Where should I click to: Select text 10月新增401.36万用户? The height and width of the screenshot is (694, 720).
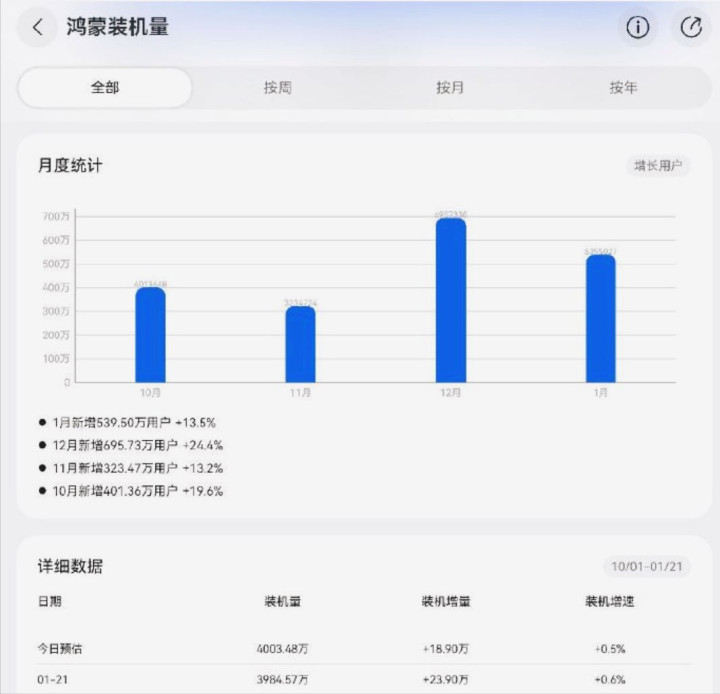tap(115, 491)
